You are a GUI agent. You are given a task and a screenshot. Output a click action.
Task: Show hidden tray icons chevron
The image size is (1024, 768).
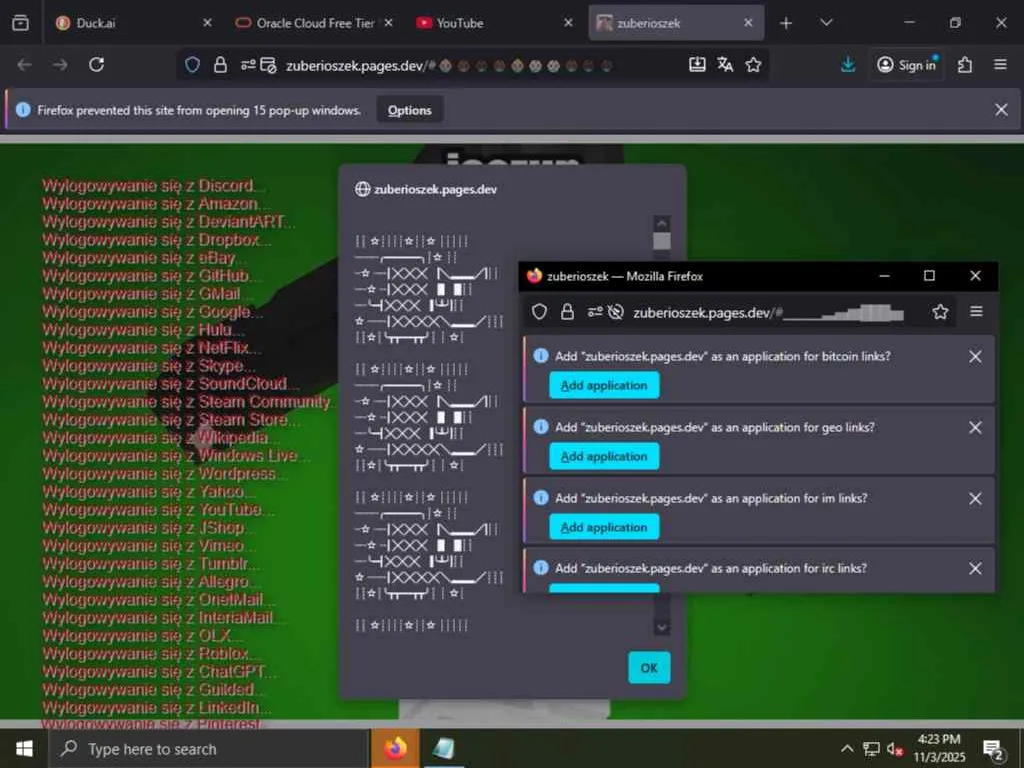[847, 748]
